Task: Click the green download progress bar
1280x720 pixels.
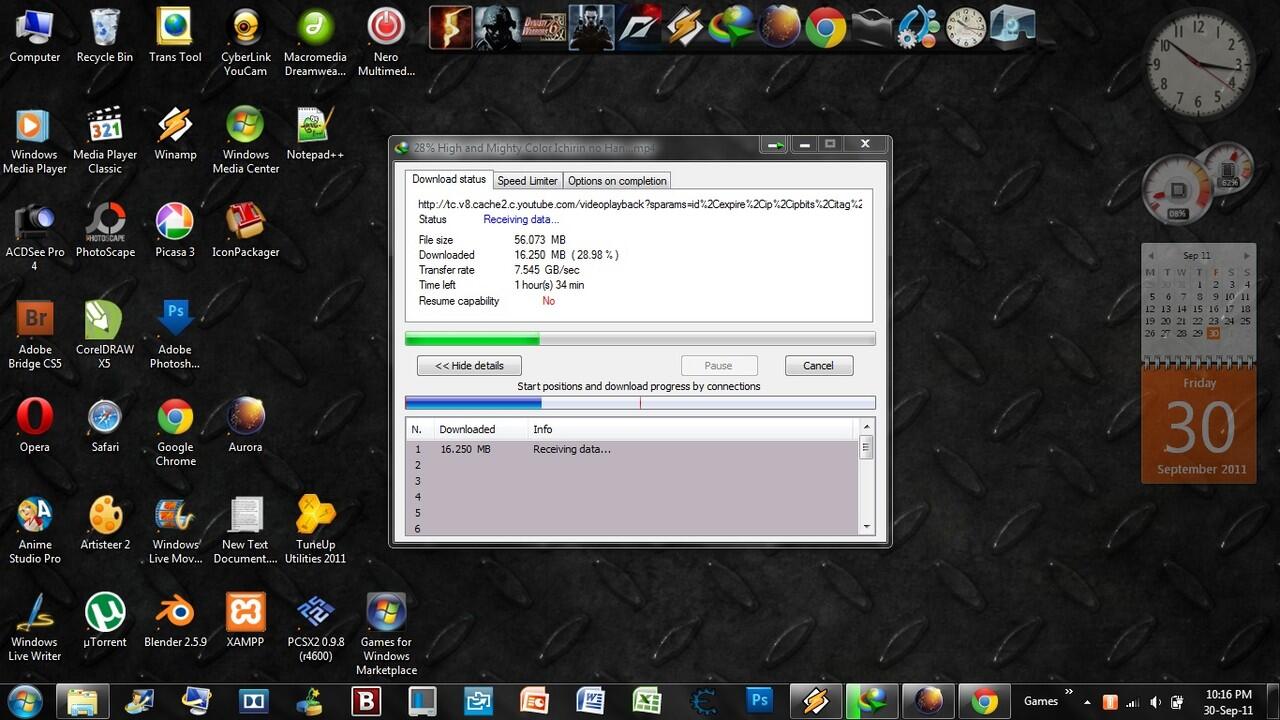Action: (640, 339)
